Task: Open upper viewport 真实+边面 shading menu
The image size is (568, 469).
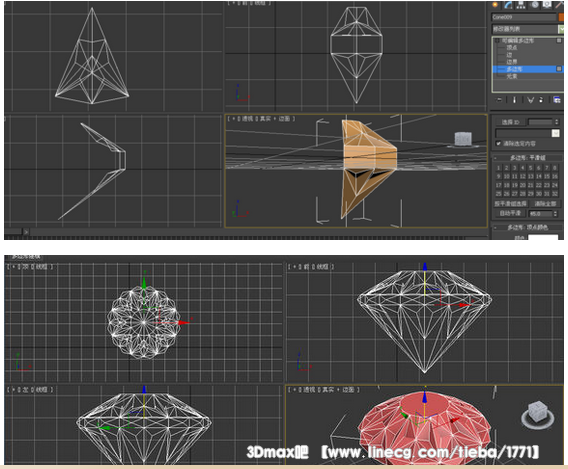Action: coord(275,119)
